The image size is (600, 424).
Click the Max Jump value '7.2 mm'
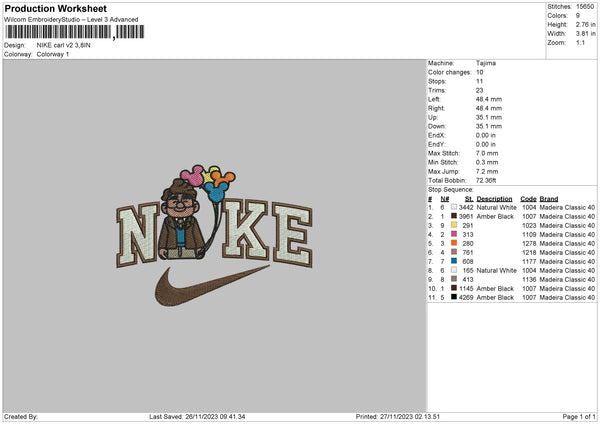click(x=487, y=171)
